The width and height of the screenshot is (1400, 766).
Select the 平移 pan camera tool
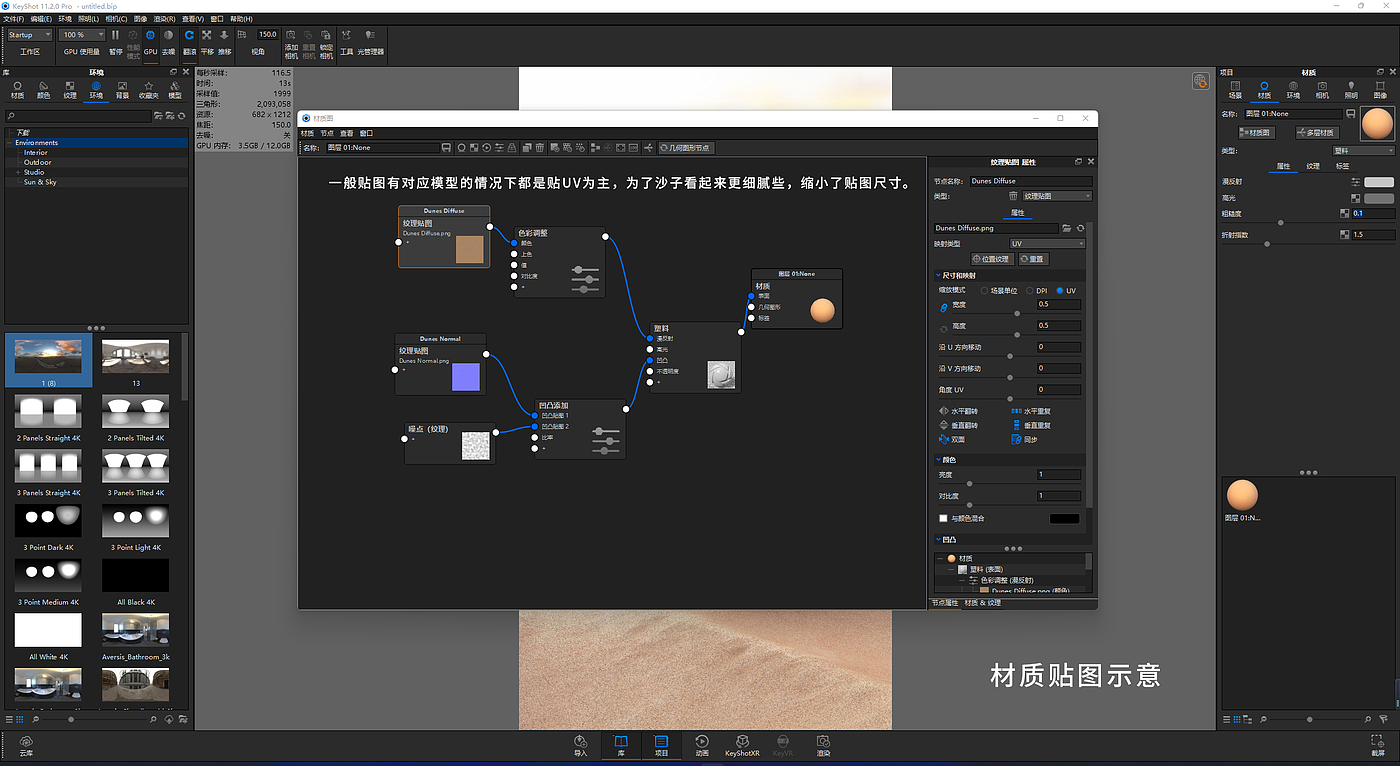tap(207, 40)
